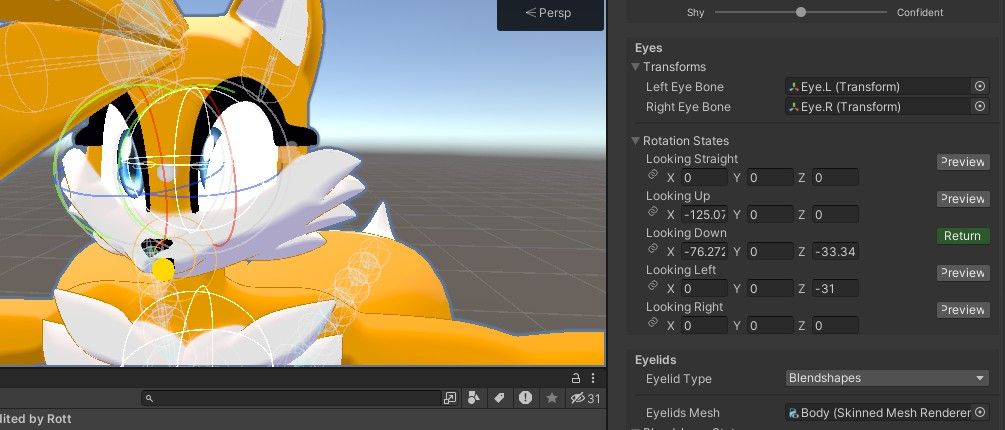The height and width of the screenshot is (430, 1005).
Task: Toggle link icon for Looking Down
Action: pos(653,249)
